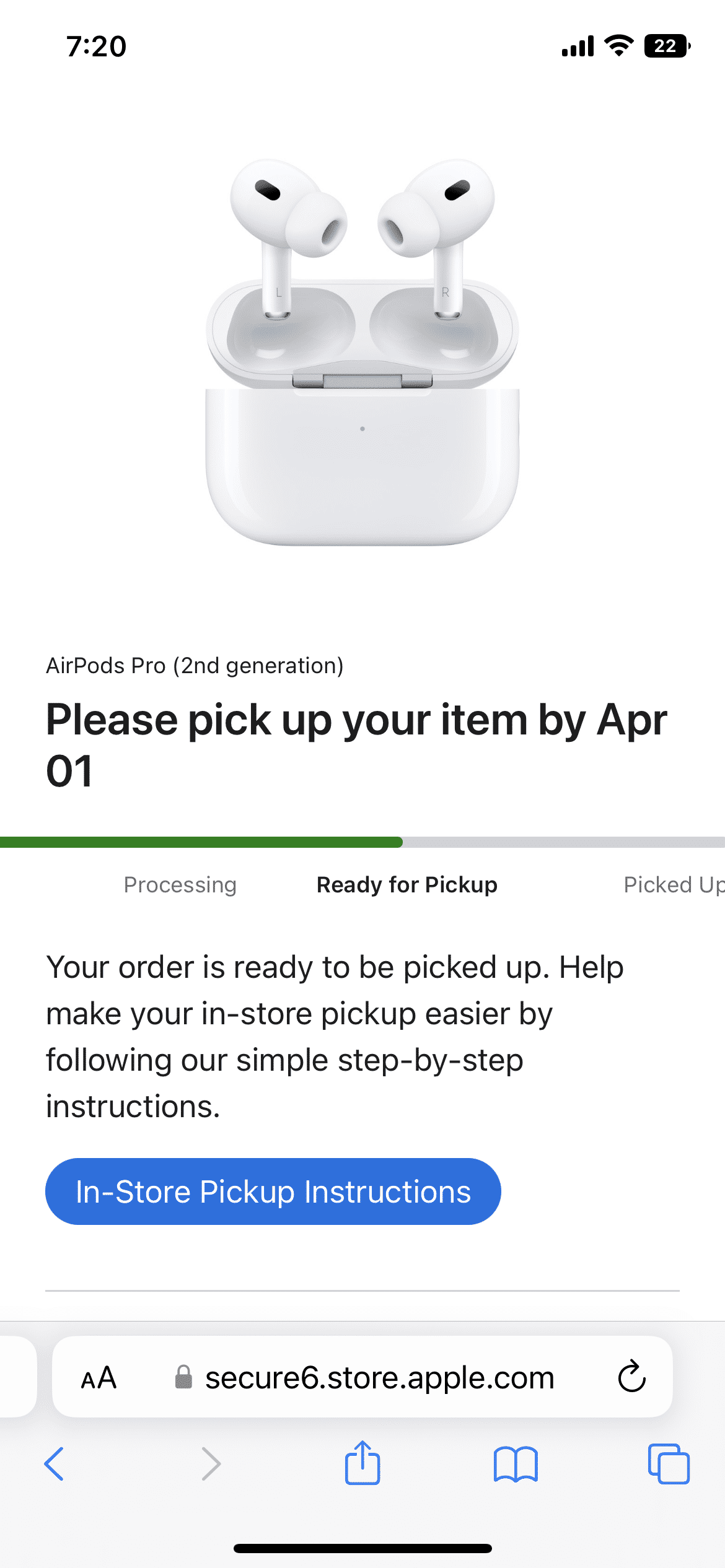Open the Safari share sheet
This screenshot has width=725, height=1568.
click(x=362, y=1463)
